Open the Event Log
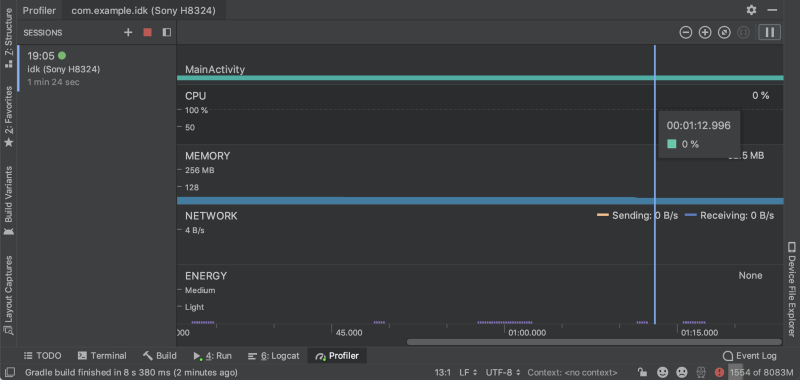The width and height of the screenshot is (800, 380). (x=750, y=356)
